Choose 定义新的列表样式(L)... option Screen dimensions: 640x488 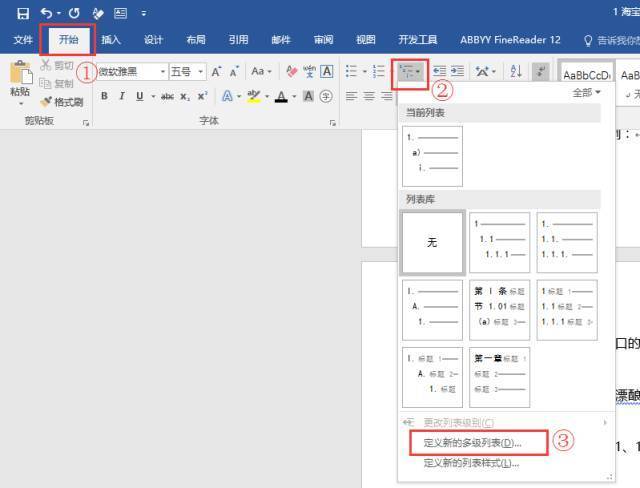click(x=471, y=463)
